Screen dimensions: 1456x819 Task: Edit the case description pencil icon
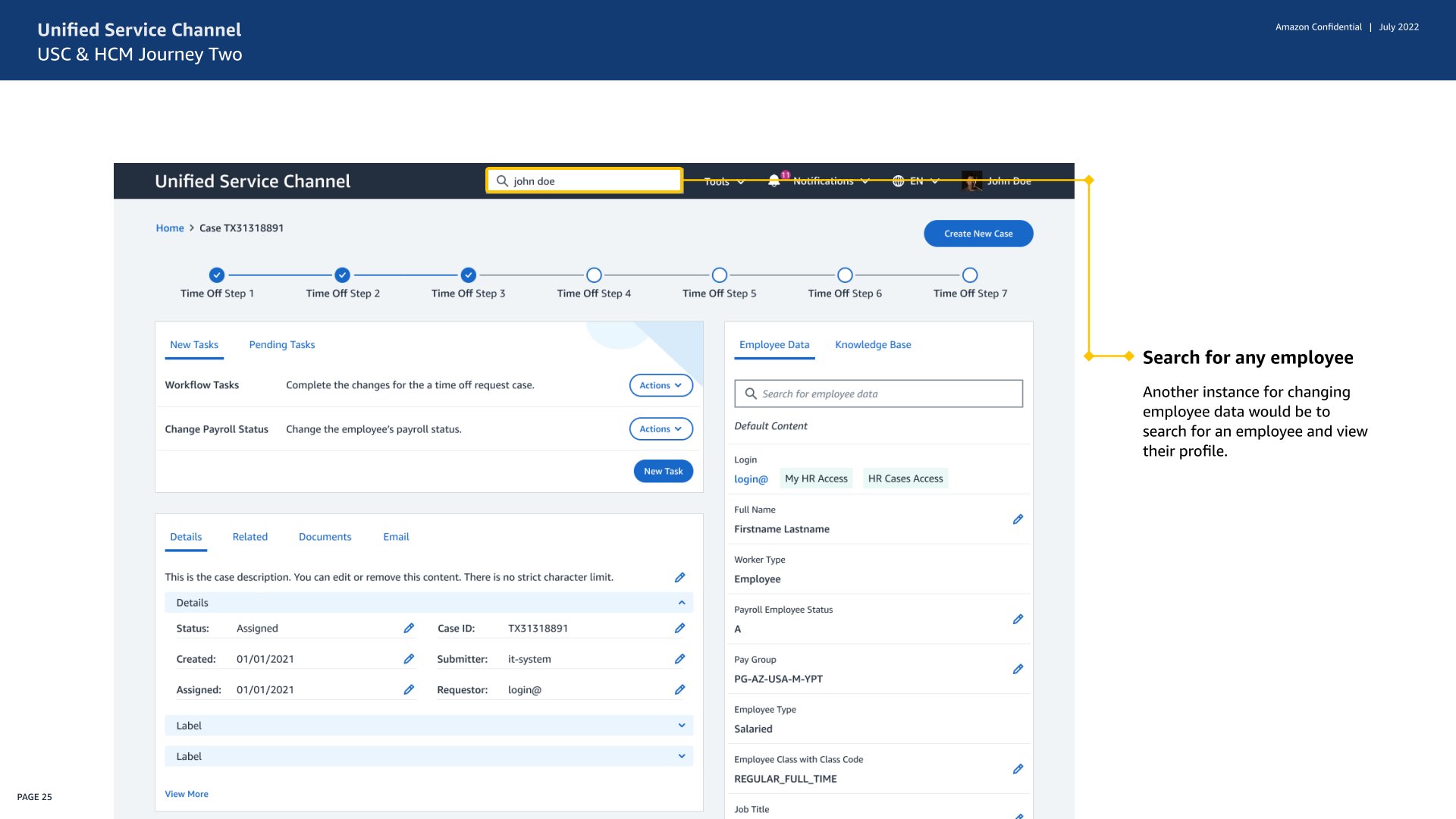tap(679, 577)
